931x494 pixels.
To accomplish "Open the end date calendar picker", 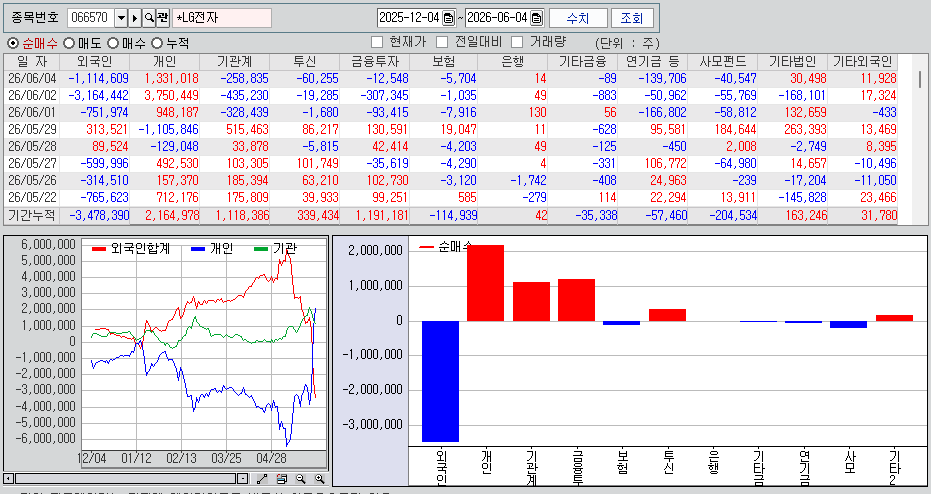I will [537, 18].
